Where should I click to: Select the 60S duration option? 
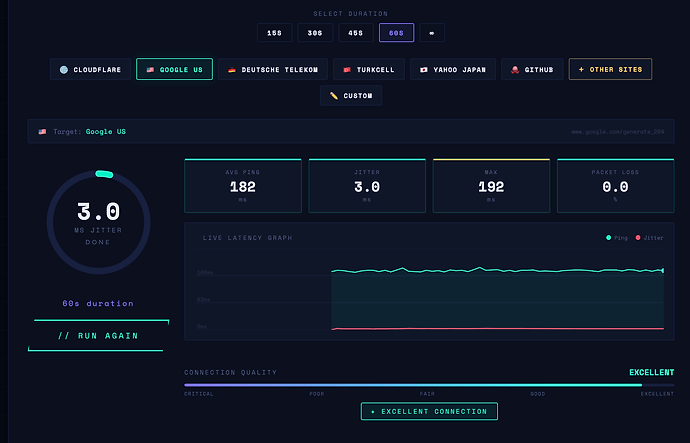point(396,33)
